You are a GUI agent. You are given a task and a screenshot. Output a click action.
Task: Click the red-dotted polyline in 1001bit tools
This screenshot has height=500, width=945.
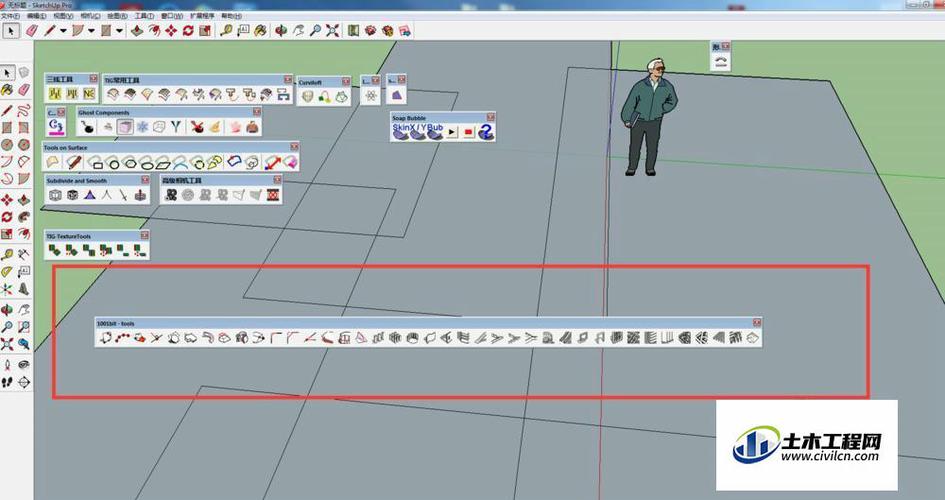(x=122, y=338)
